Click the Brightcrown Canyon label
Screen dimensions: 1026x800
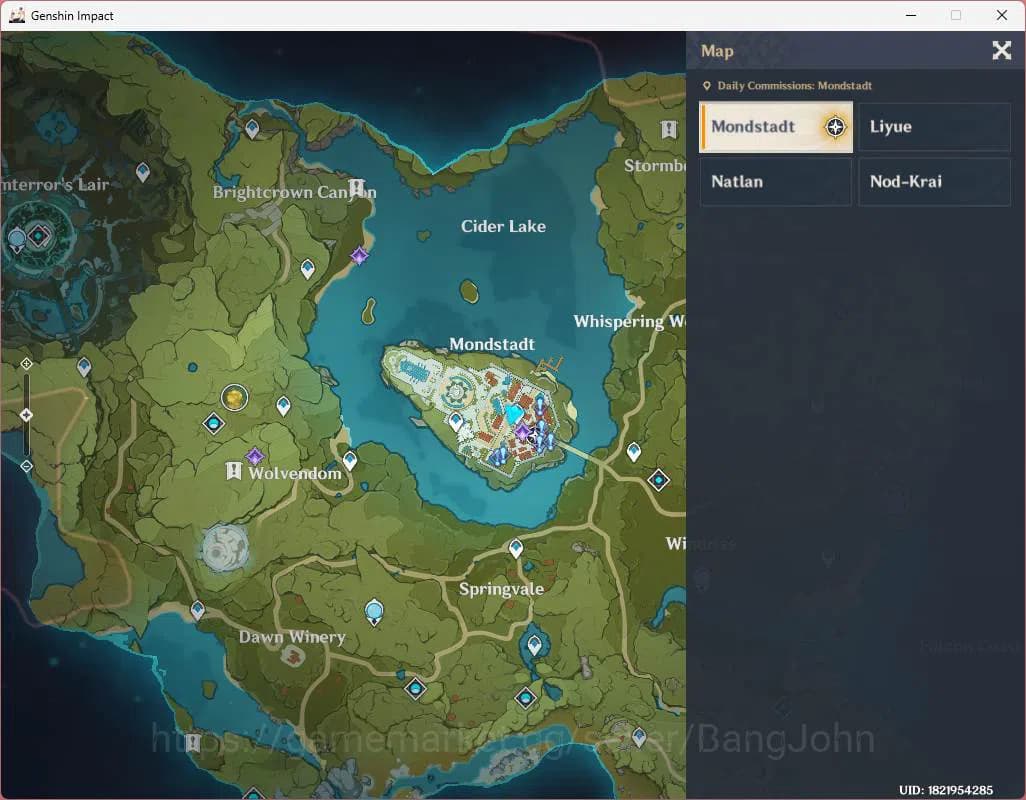click(294, 192)
